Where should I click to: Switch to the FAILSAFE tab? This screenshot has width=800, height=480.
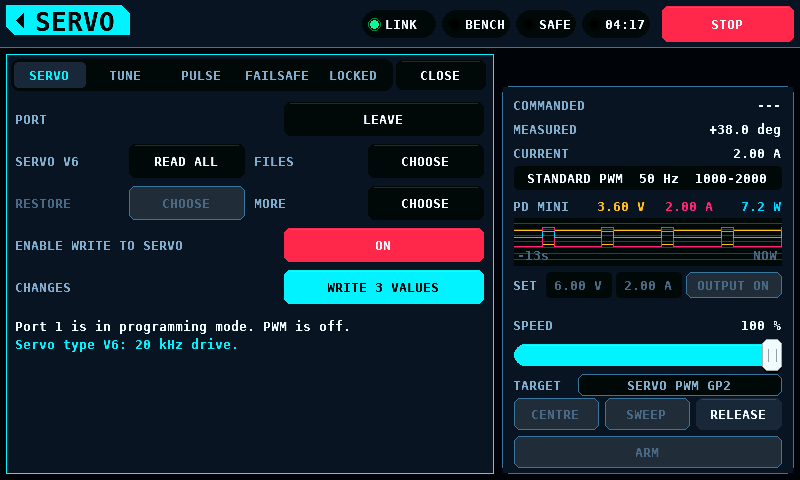click(x=277, y=75)
